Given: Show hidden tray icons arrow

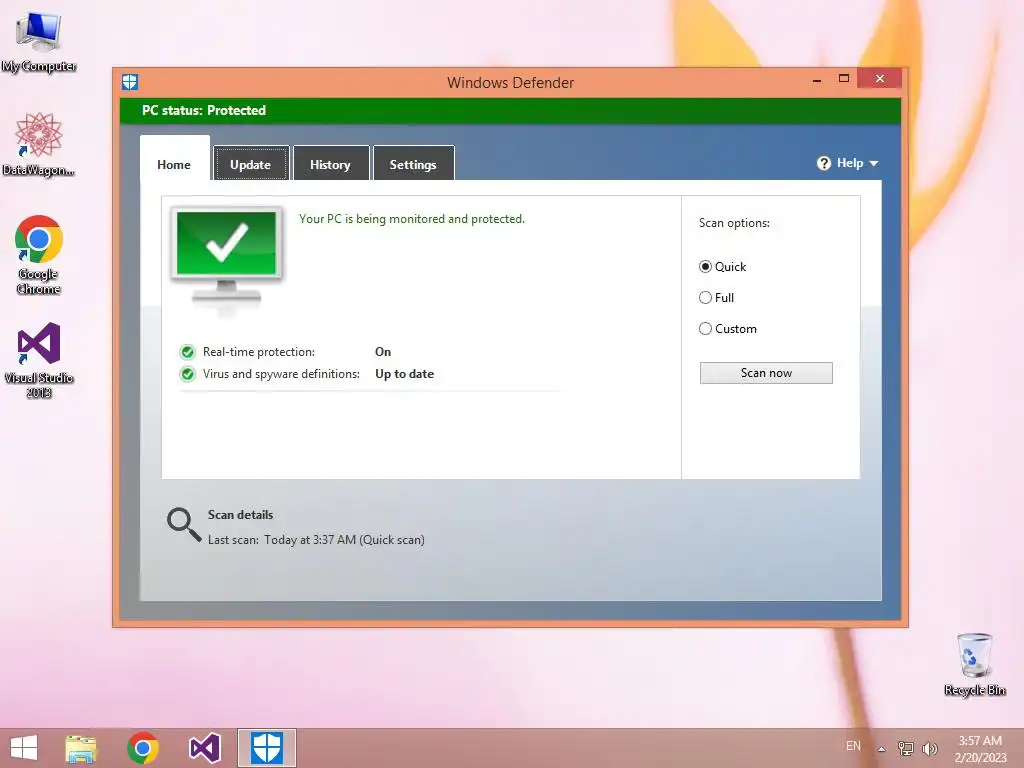Looking at the screenshot, I should pos(881,749).
